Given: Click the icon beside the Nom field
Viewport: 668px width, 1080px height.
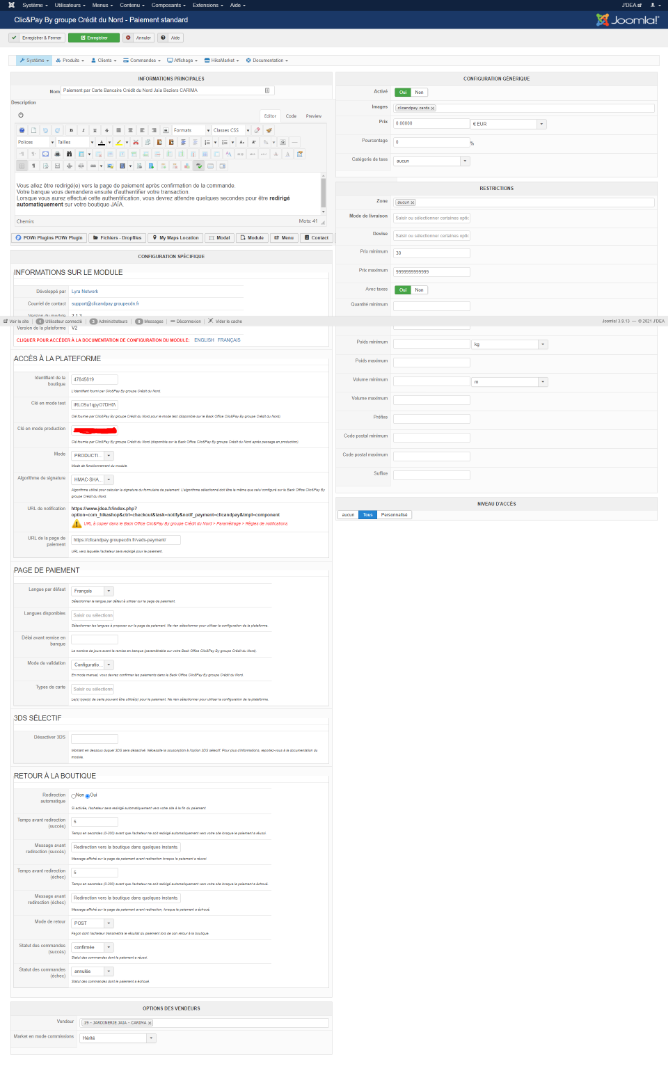Looking at the screenshot, I should pos(267,90).
